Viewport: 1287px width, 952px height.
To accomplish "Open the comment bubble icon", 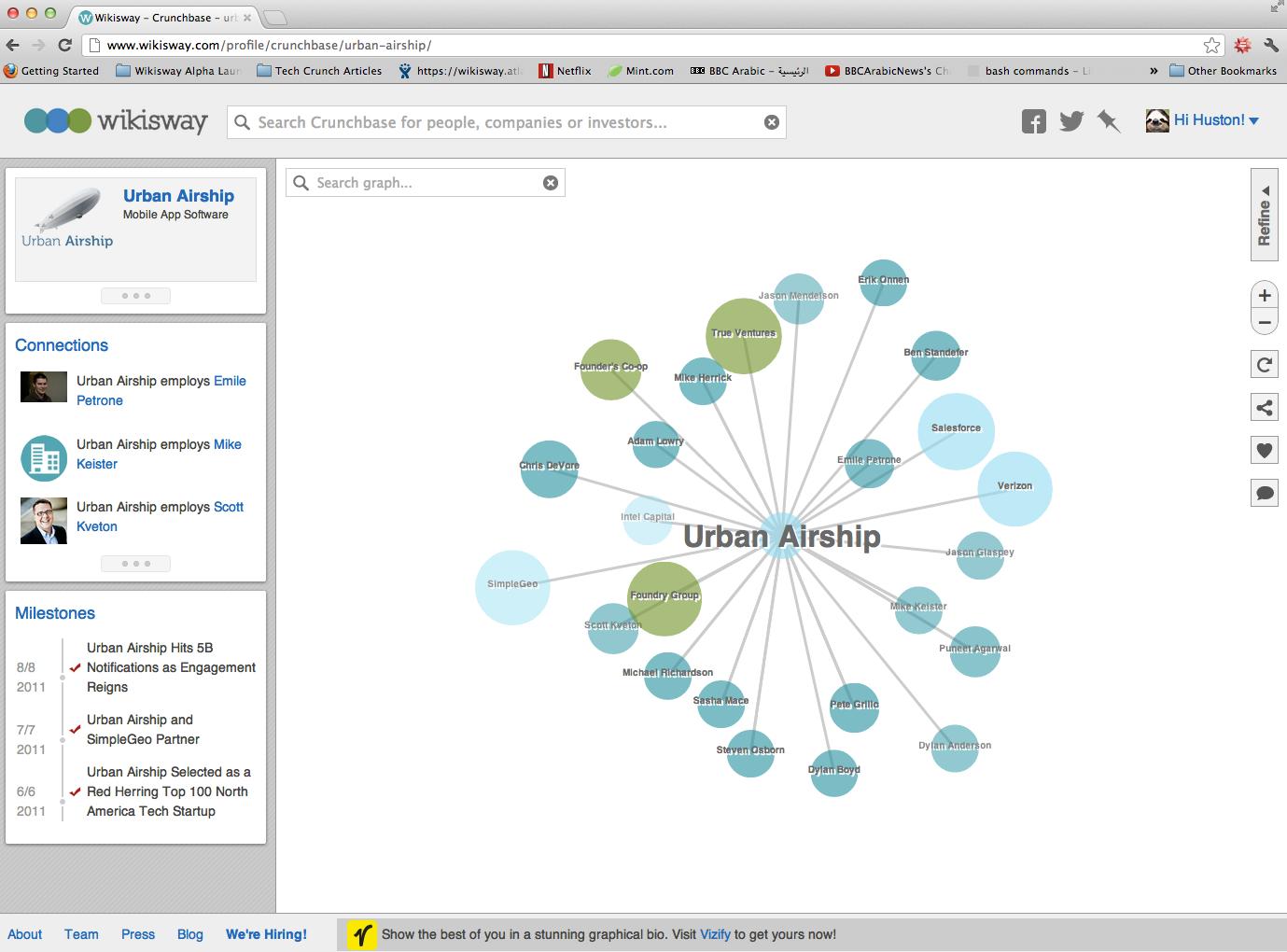I will tap(1265, 493).
